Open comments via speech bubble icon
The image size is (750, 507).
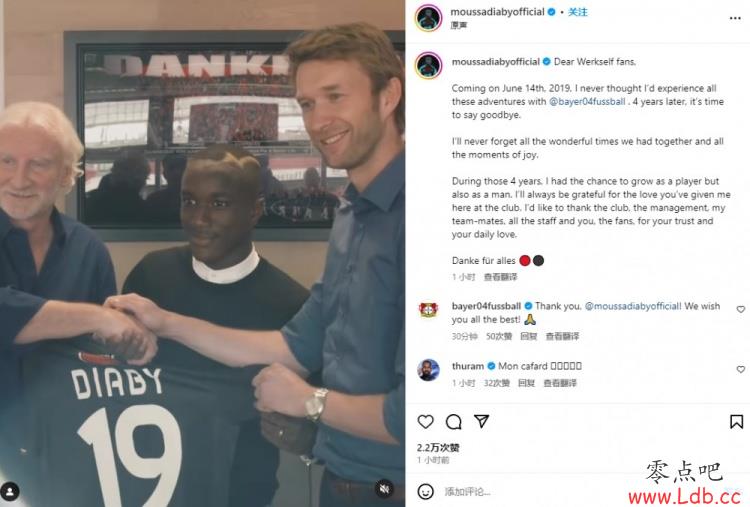click(x=453, y=422)
